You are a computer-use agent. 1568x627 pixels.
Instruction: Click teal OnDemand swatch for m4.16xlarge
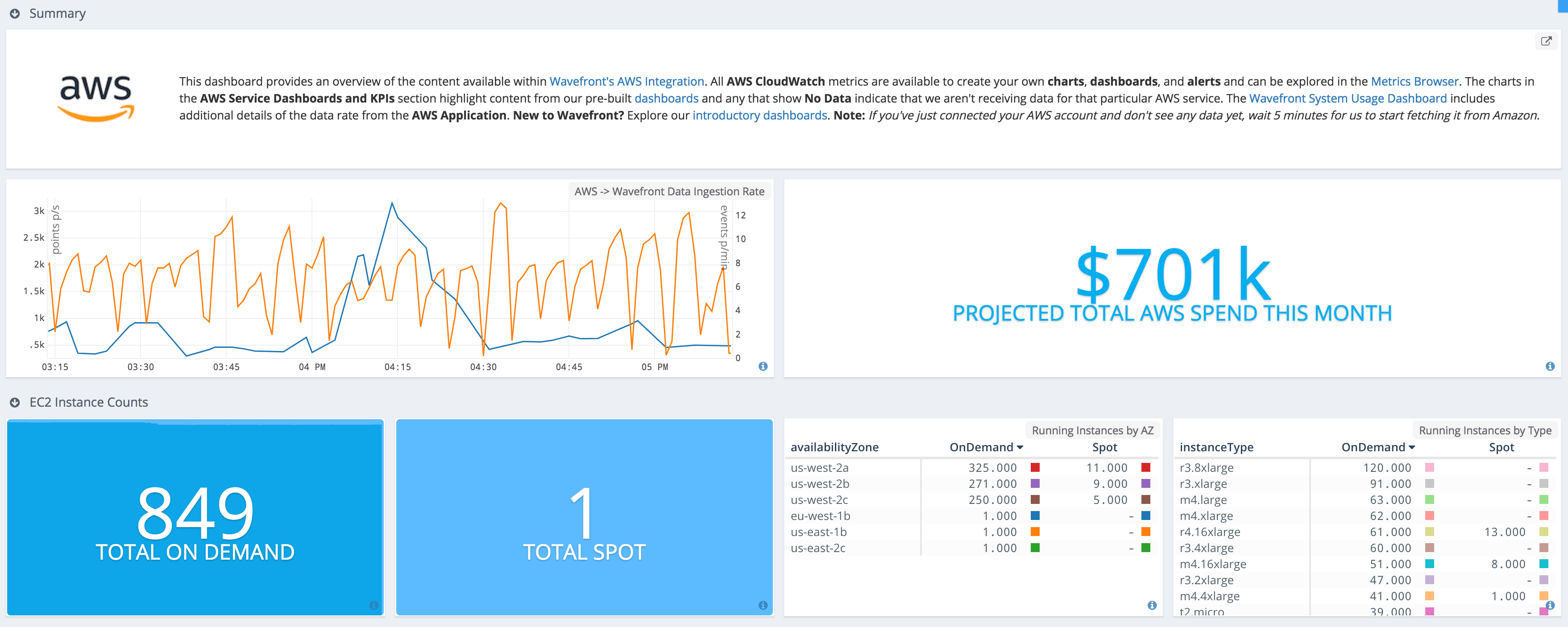[1429, 564]
